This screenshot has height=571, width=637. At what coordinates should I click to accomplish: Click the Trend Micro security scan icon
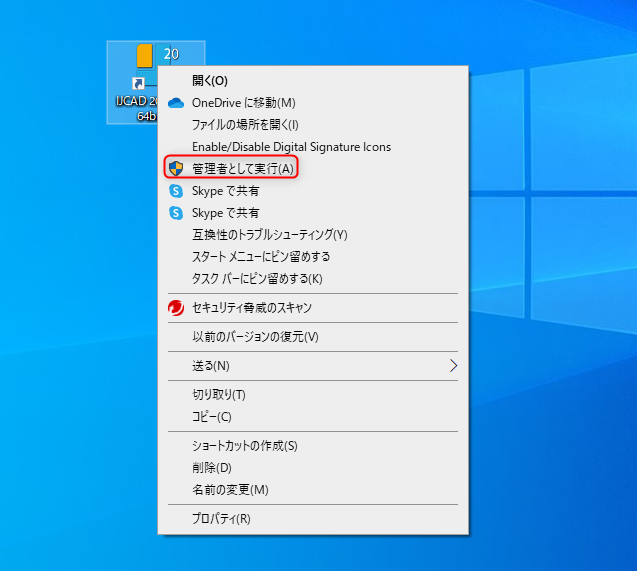(x=176, y=308)
